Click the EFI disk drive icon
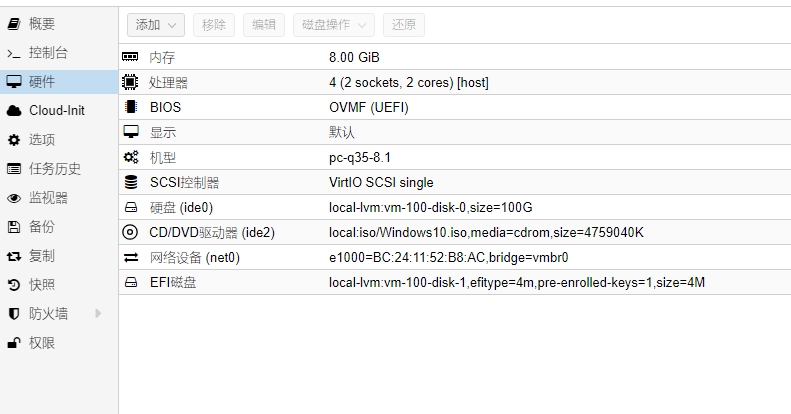Image resolution: width=791 pixels, height=414 pixels. click(130, 282)
